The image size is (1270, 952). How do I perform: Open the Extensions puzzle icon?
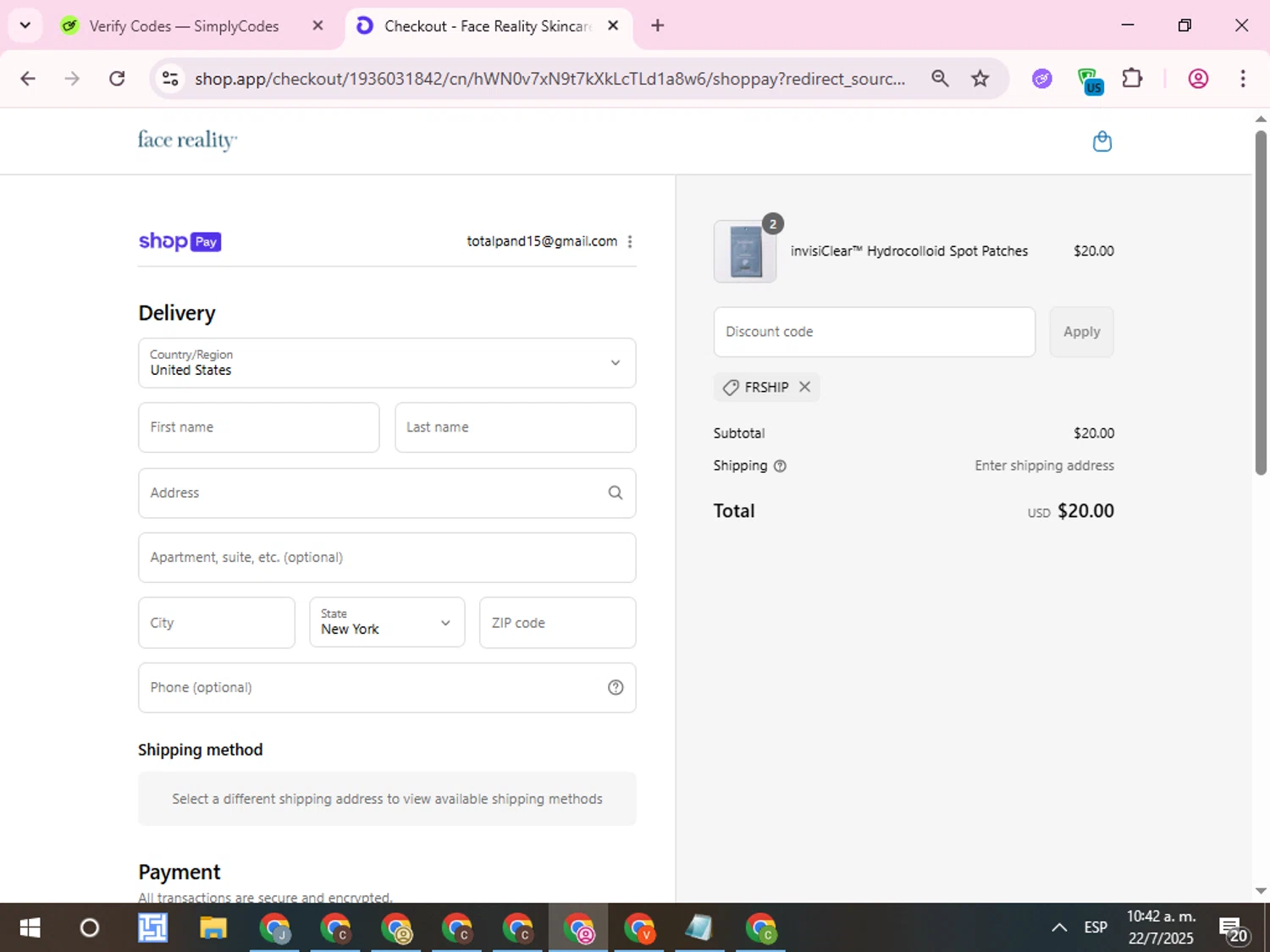[1132, 79]
